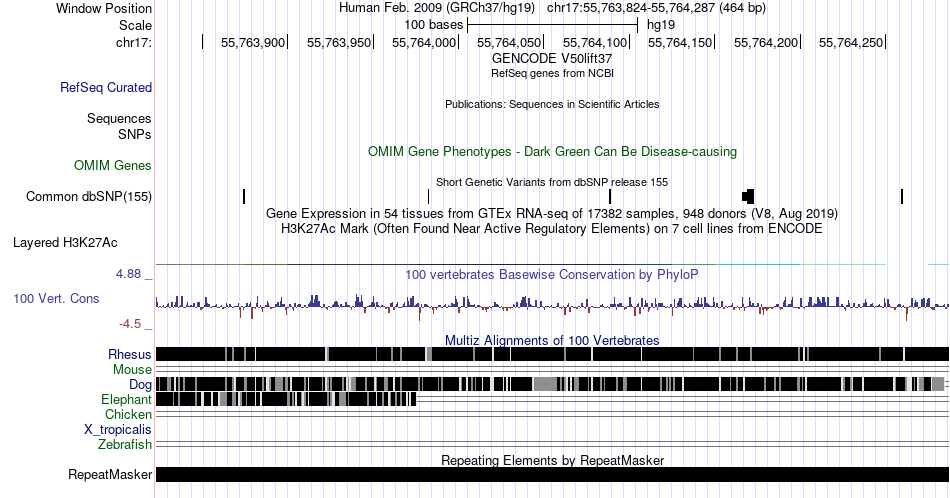Viewport: 950px width, 498px height.
Task: Click the SNPs track label
Action: coord(135,134)
